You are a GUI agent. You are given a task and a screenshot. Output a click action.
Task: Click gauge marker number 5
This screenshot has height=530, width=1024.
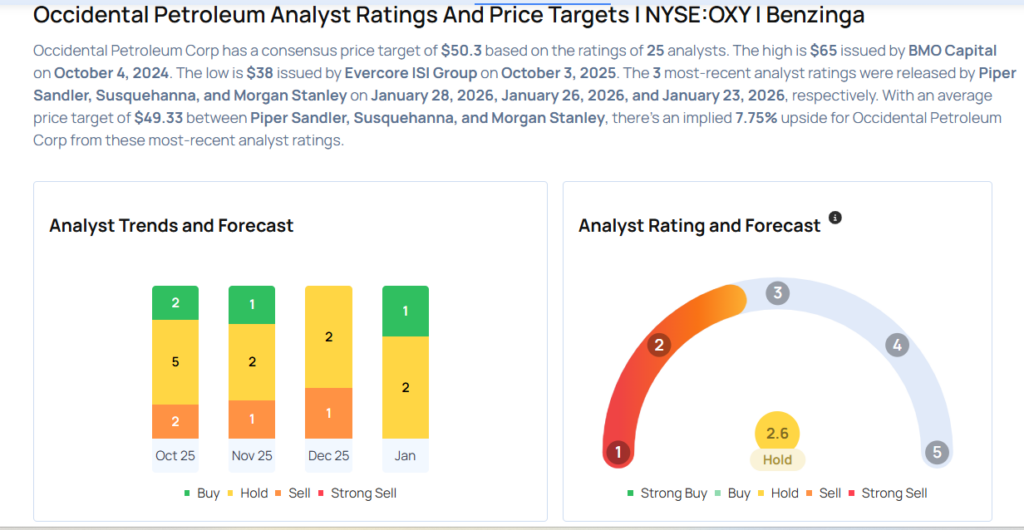point(936,452)
